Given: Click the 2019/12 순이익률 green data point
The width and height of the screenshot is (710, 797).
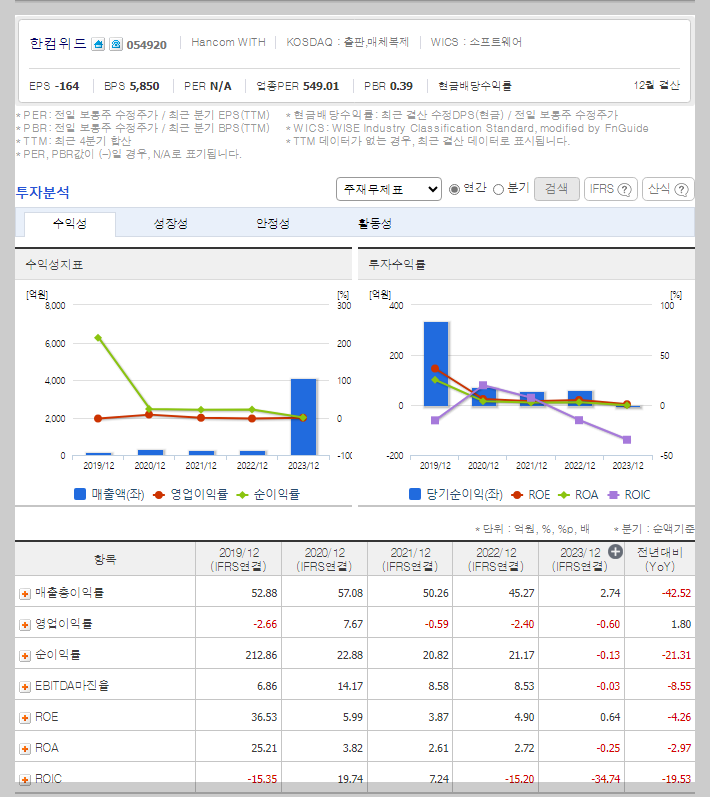Looking at the screenshot, I should coord(98,338).
